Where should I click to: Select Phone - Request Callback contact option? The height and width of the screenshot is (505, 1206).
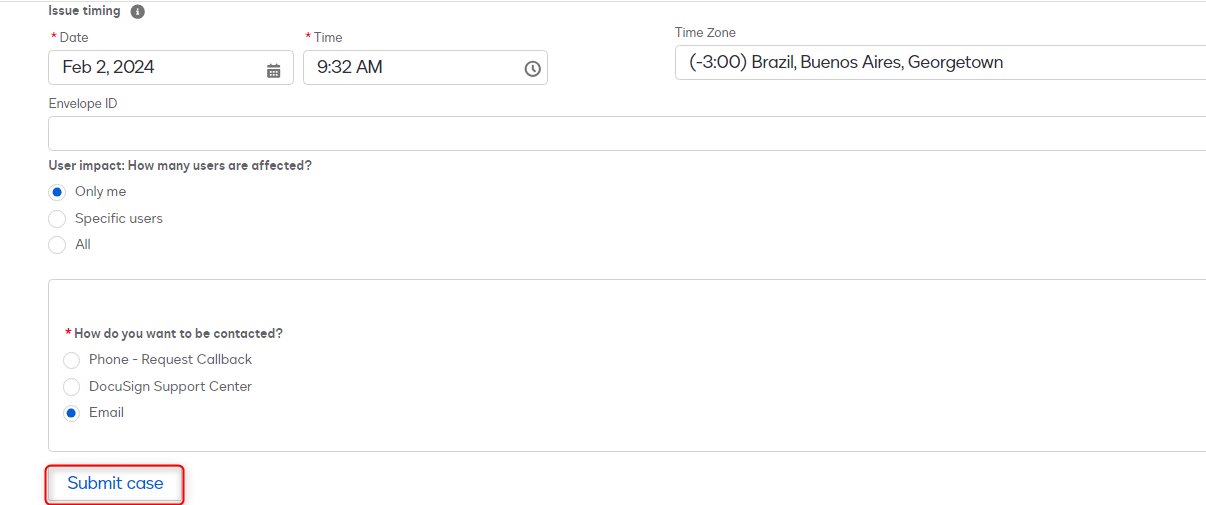tap(71, 360)
